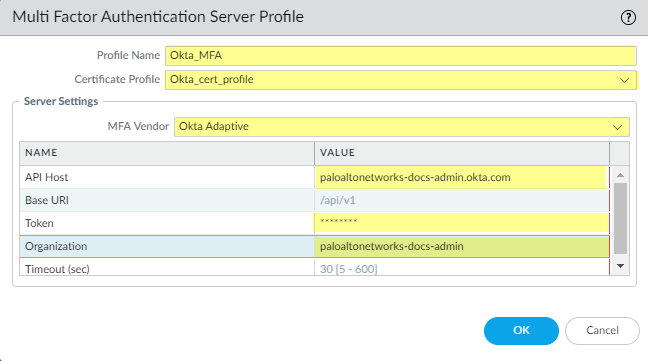
Task: Click the masked Token value field
Action: (x=462, y=223)
